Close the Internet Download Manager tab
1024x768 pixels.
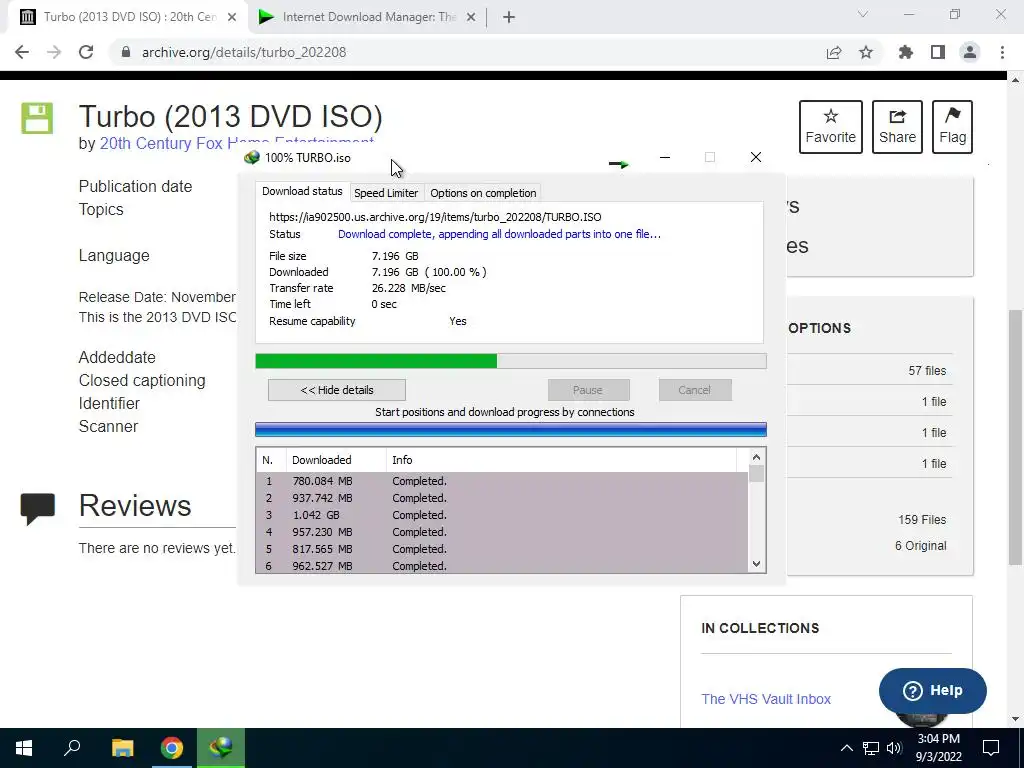(x=471, y=17)
